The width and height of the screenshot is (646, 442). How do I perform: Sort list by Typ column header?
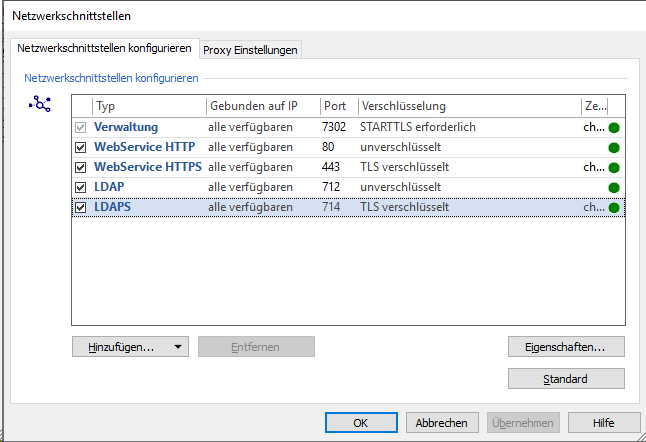(x=147, y=106)
